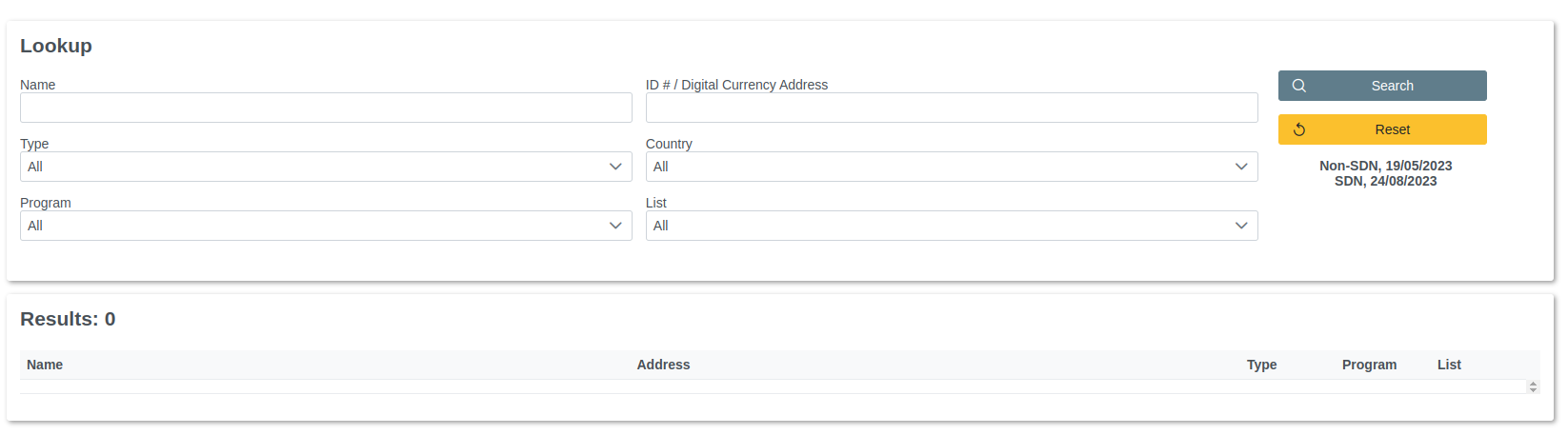Click the results table scrollbar arrows
The width and height of the screenshot is (1568, 435).
1533,387
